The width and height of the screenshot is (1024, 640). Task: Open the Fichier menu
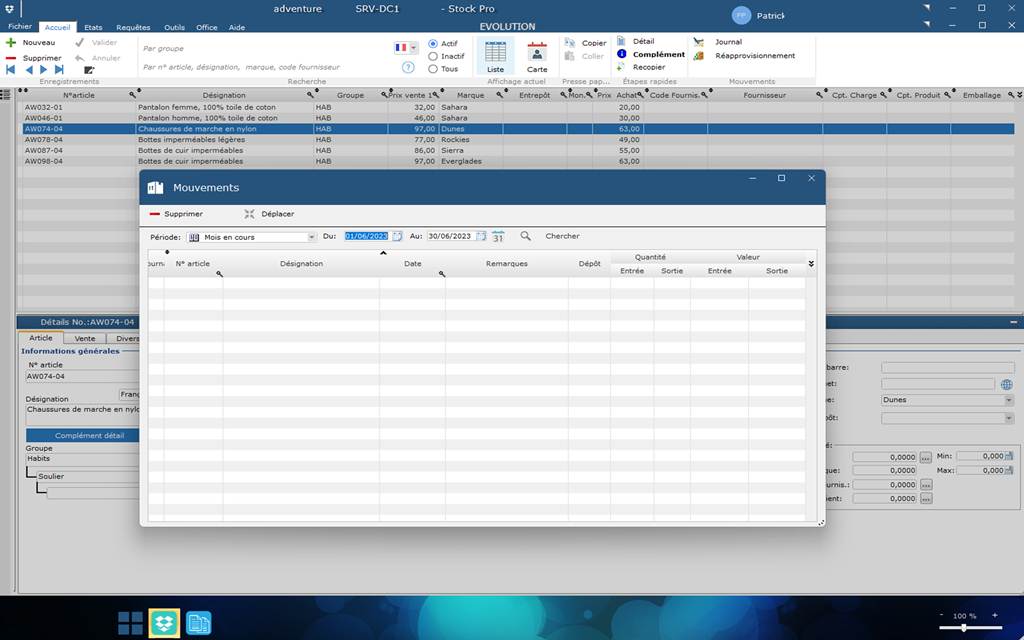[20, 27]
